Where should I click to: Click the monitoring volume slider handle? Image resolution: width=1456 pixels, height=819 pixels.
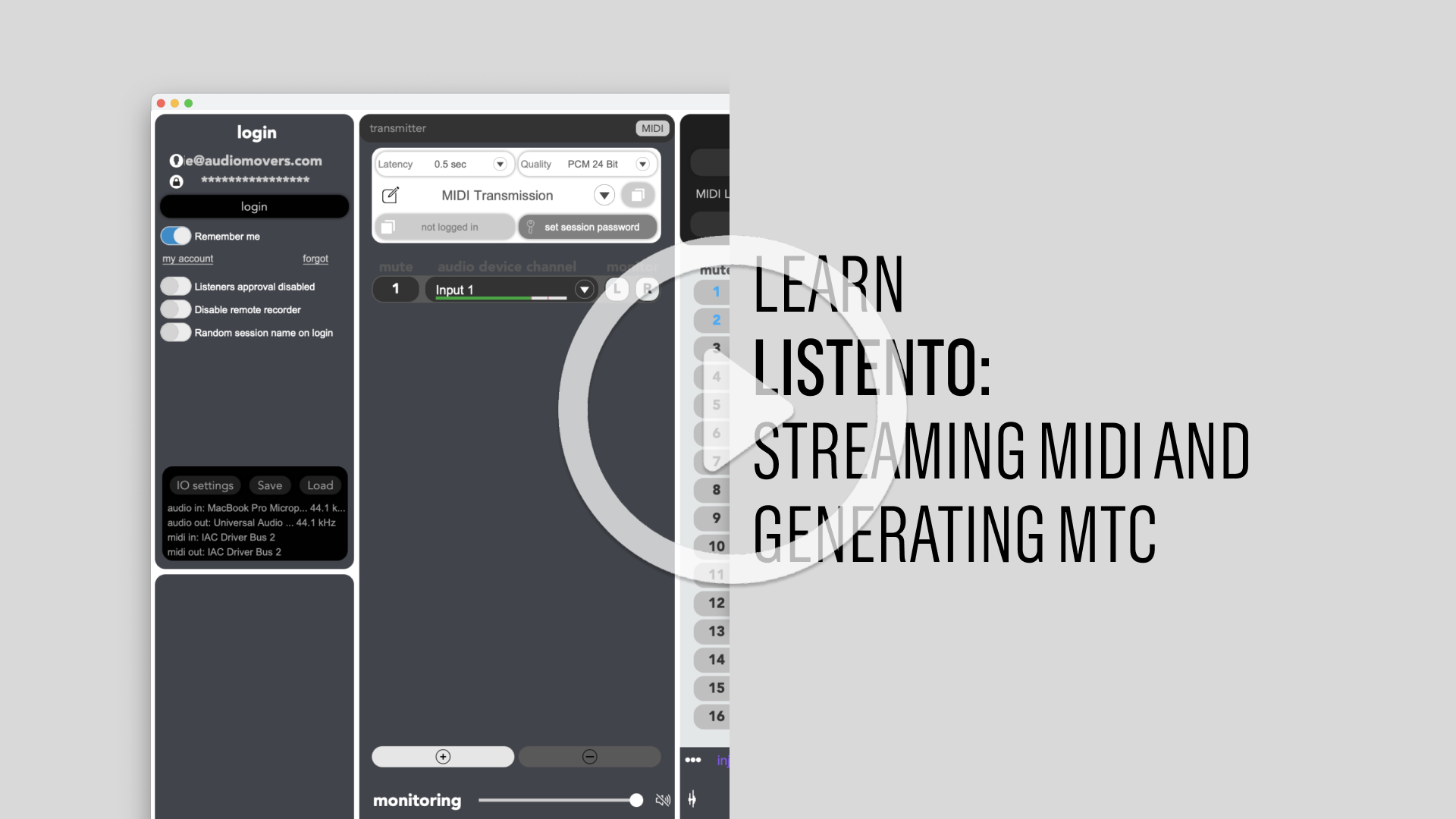pyautogui.click(x=636, y=800)
